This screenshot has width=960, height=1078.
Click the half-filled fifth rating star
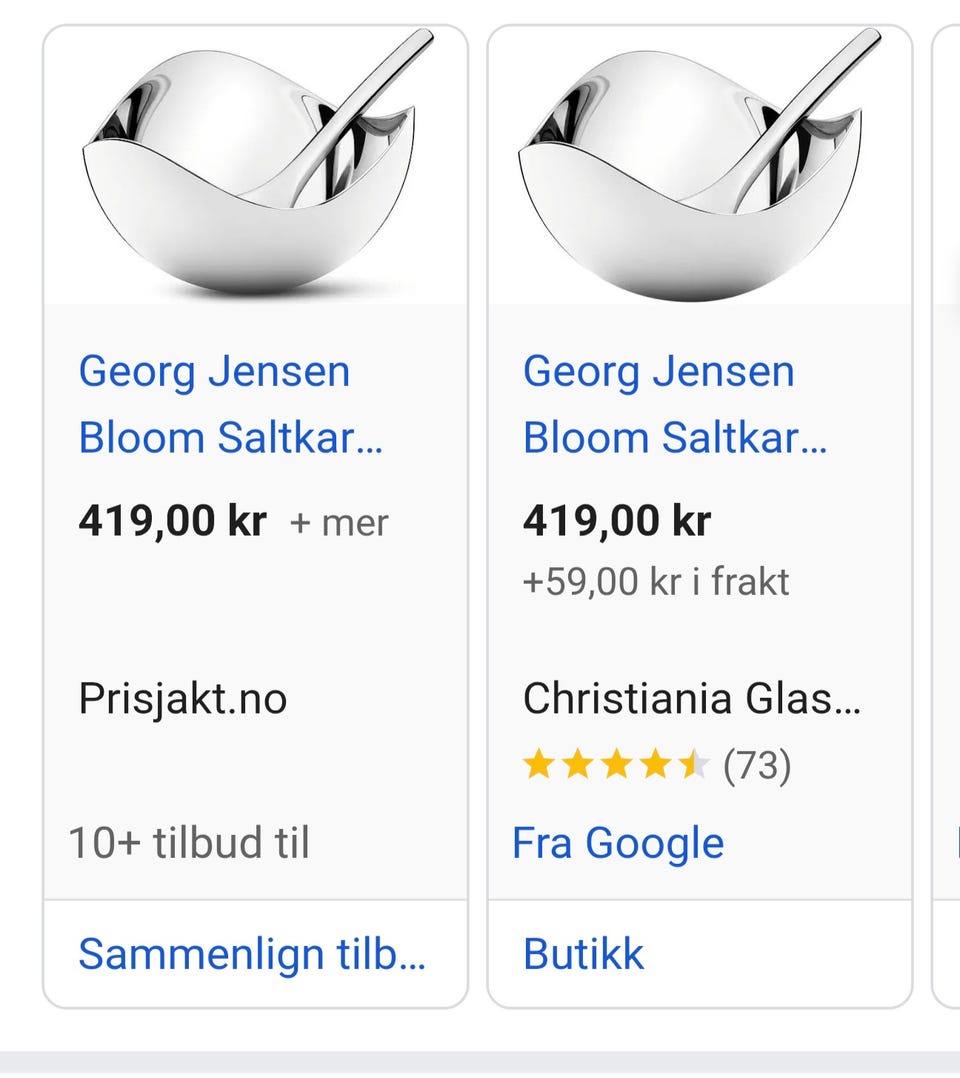click(693, 766)
